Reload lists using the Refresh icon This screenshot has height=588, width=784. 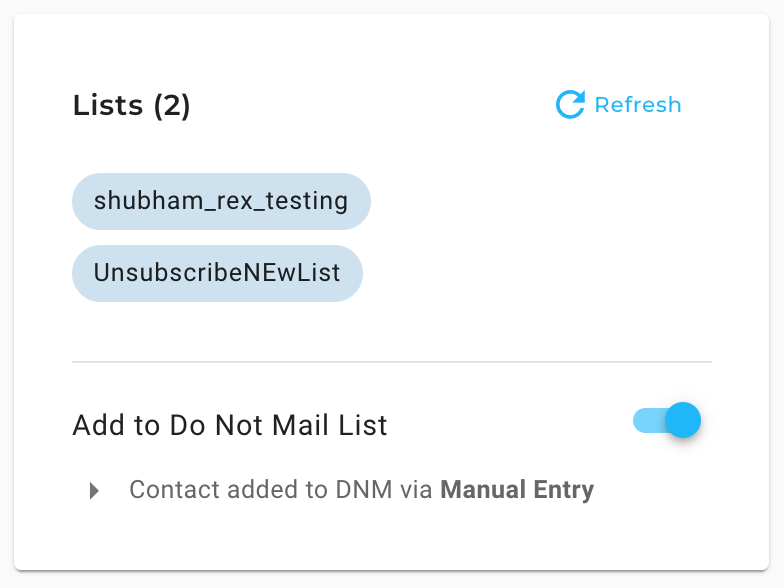(570, 104)
